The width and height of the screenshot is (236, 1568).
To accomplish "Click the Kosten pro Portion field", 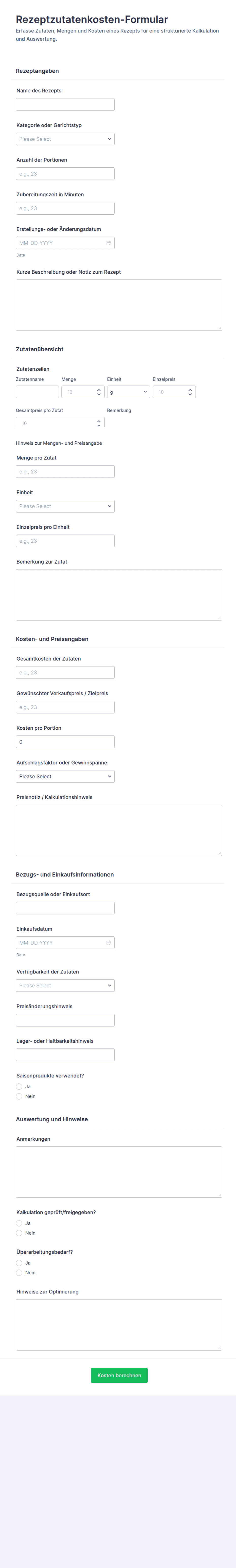I will pyautogui.click(x=65, y=741).
